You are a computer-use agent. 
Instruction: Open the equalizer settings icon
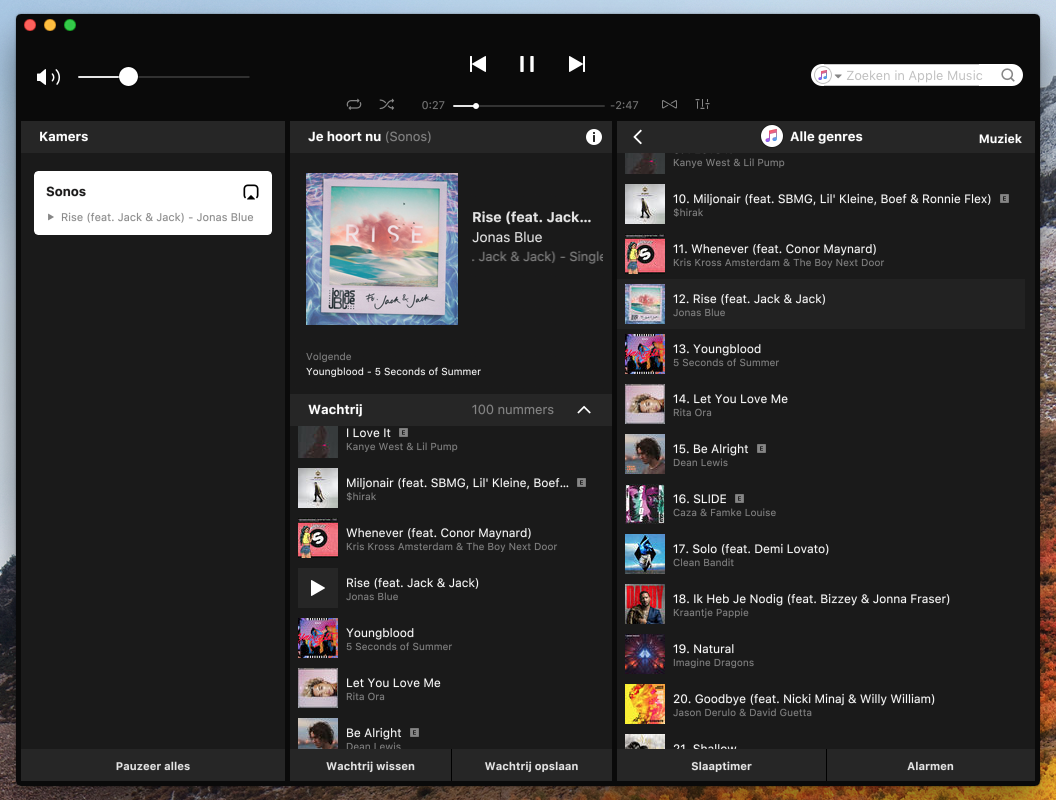702,105
